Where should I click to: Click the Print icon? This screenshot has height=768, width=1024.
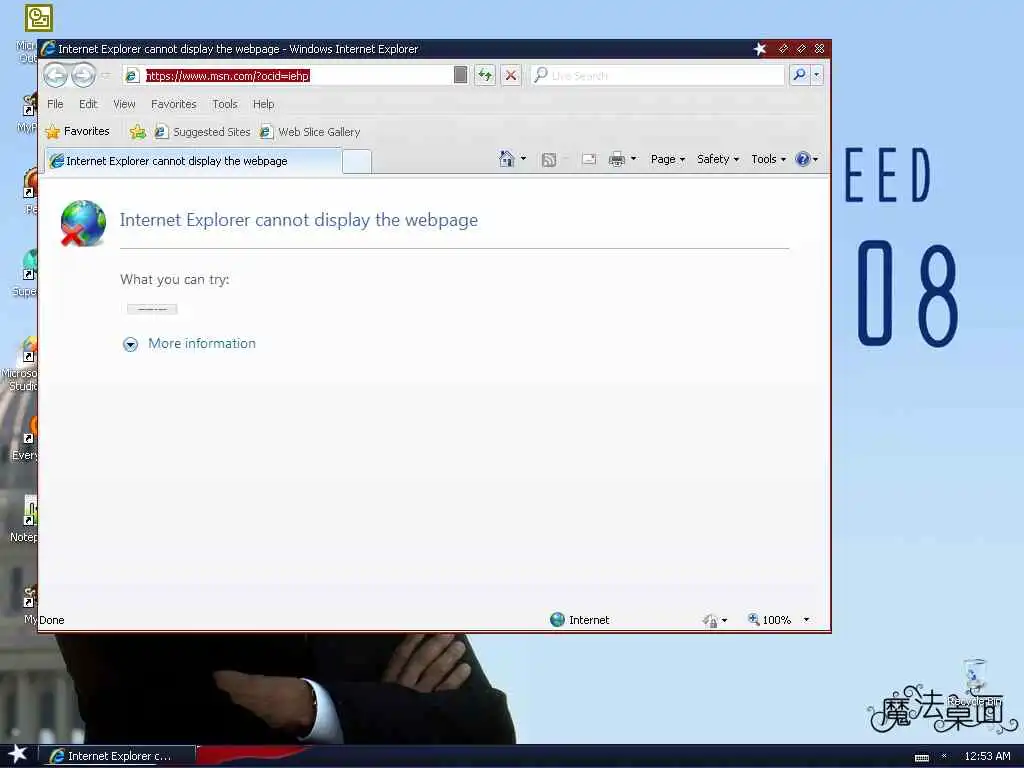pyautogui.click(x=616, y=159)
